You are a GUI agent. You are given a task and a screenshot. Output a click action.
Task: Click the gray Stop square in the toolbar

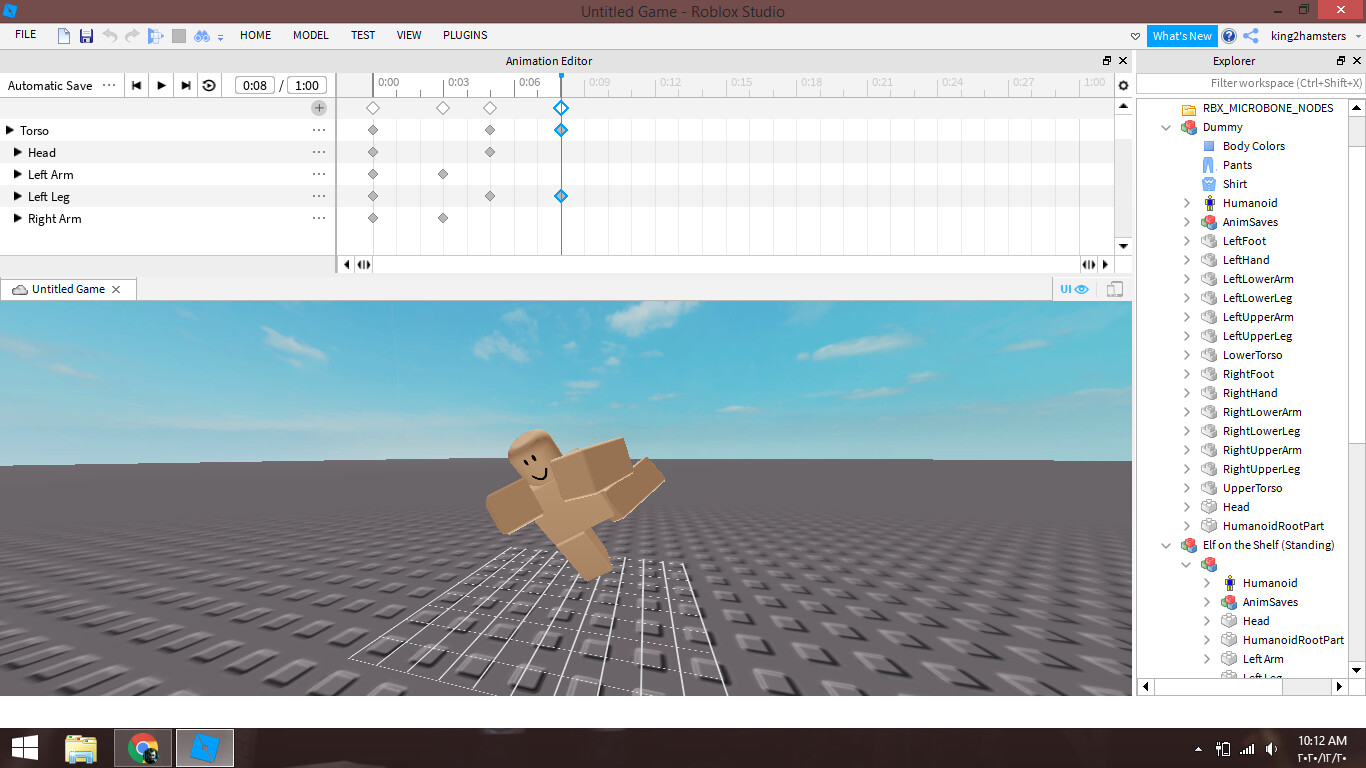click(x=179, y=36)
